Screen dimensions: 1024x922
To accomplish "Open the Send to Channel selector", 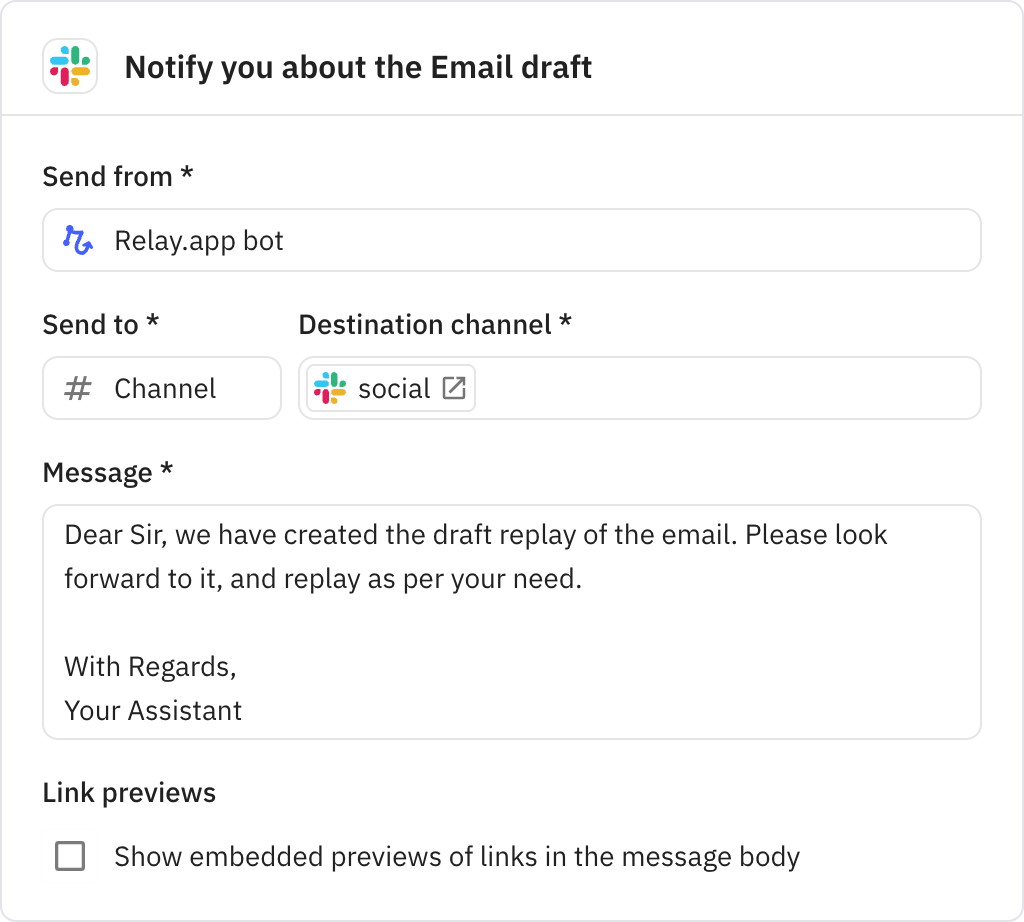I will pos(161,388).
